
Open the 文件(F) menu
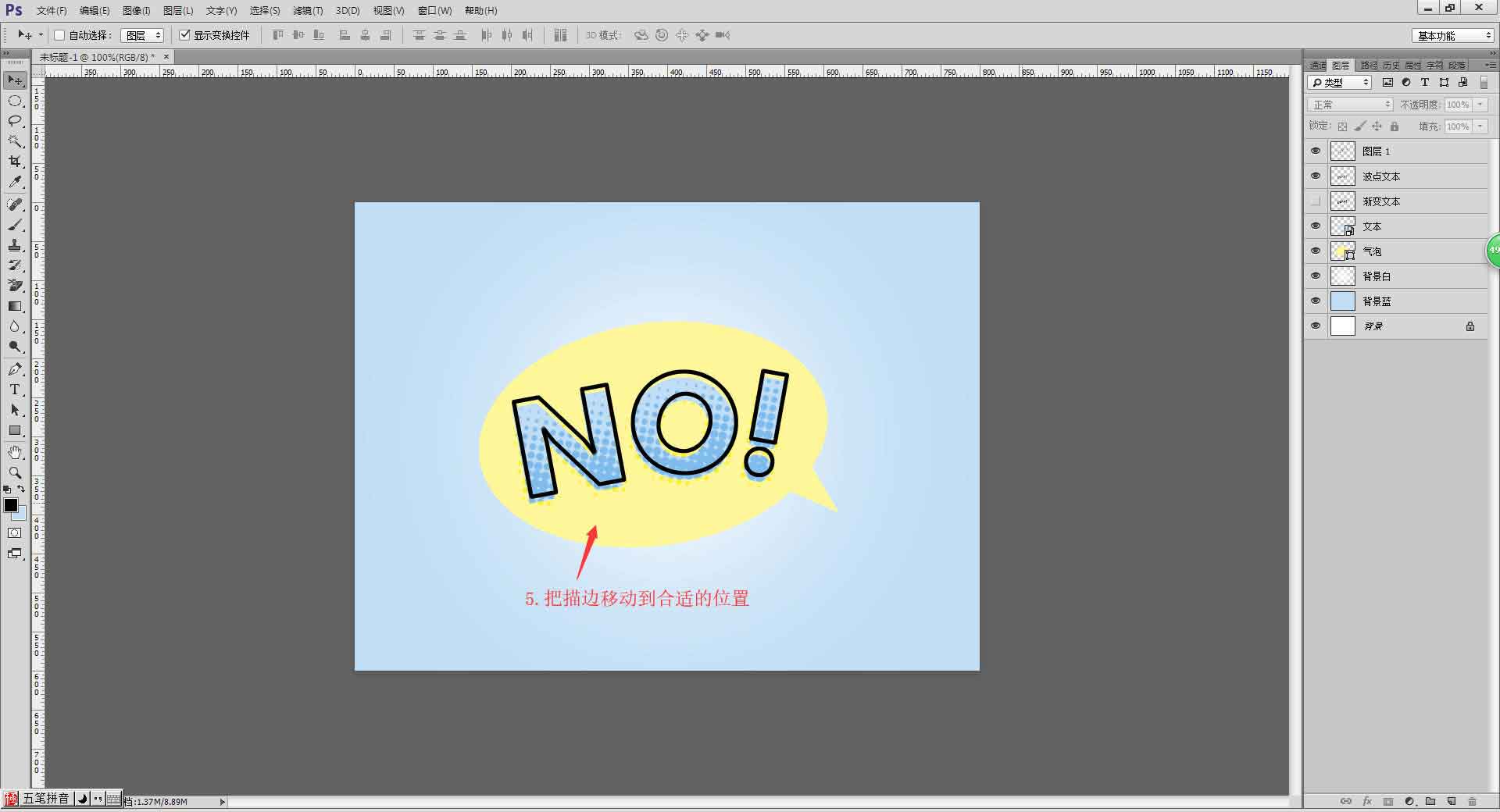52,11
